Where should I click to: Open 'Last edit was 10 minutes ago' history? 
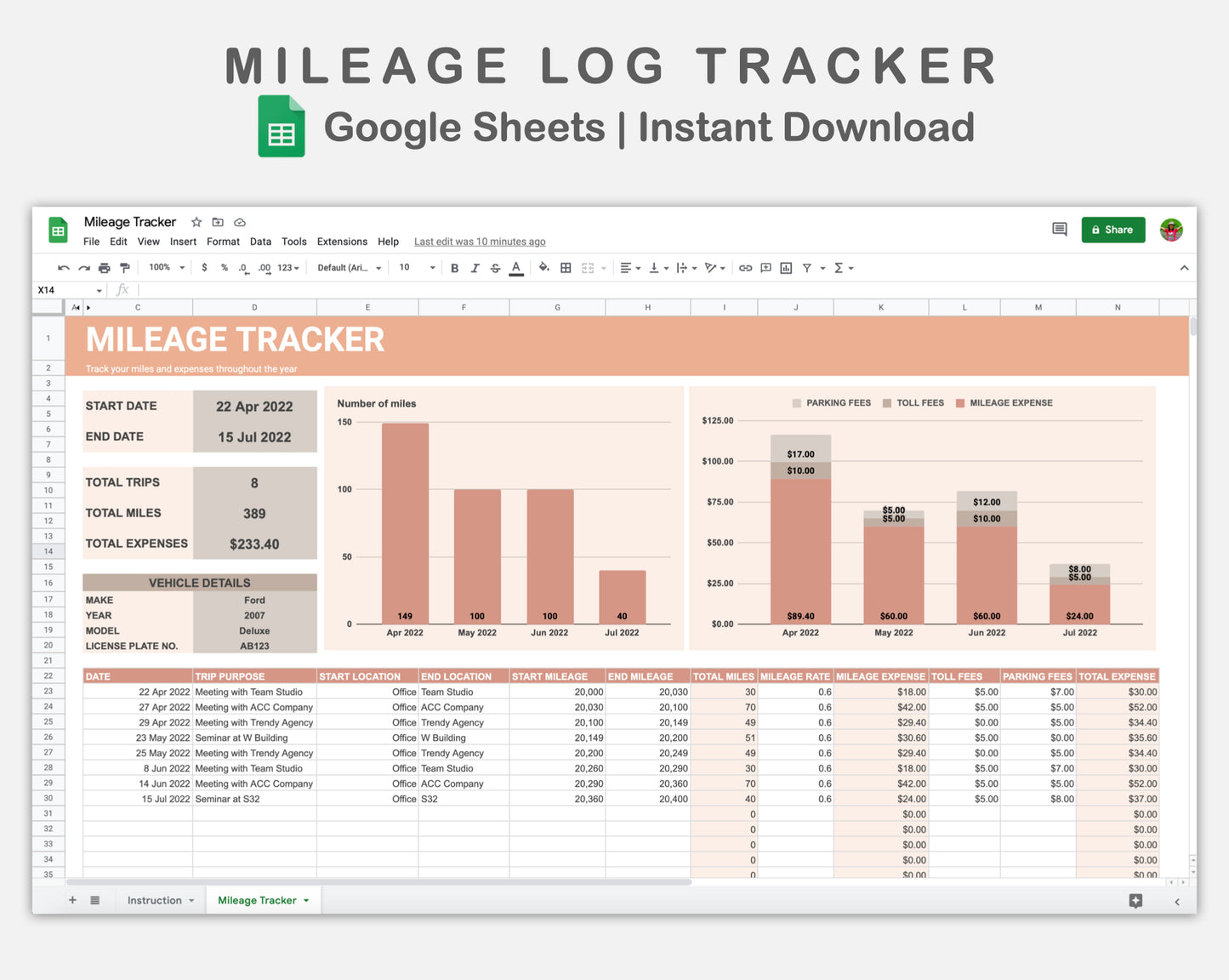(479, 241)
